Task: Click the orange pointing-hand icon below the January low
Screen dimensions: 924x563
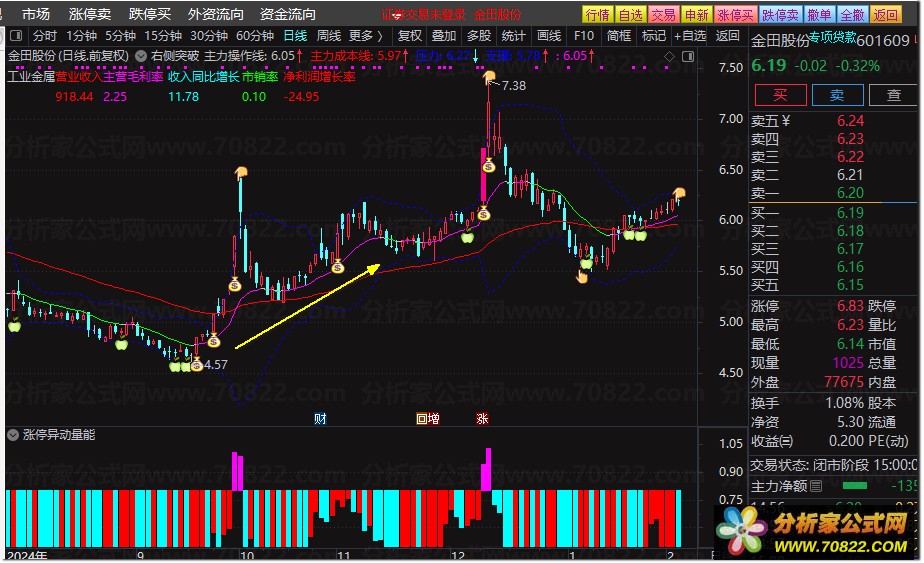Action: pyautogui.click(x=582, y=276)
